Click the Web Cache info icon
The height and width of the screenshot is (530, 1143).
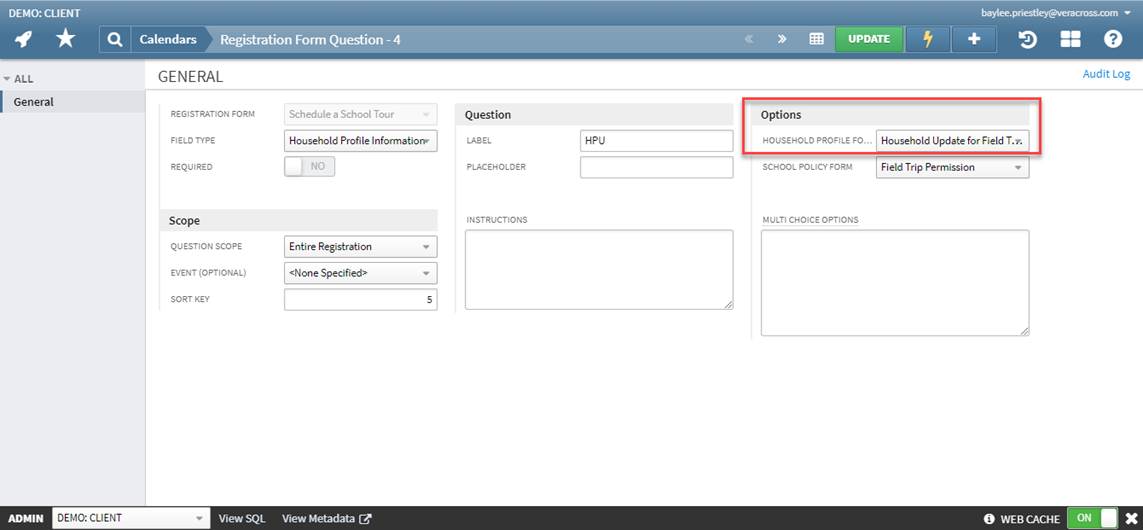[989, 519]
